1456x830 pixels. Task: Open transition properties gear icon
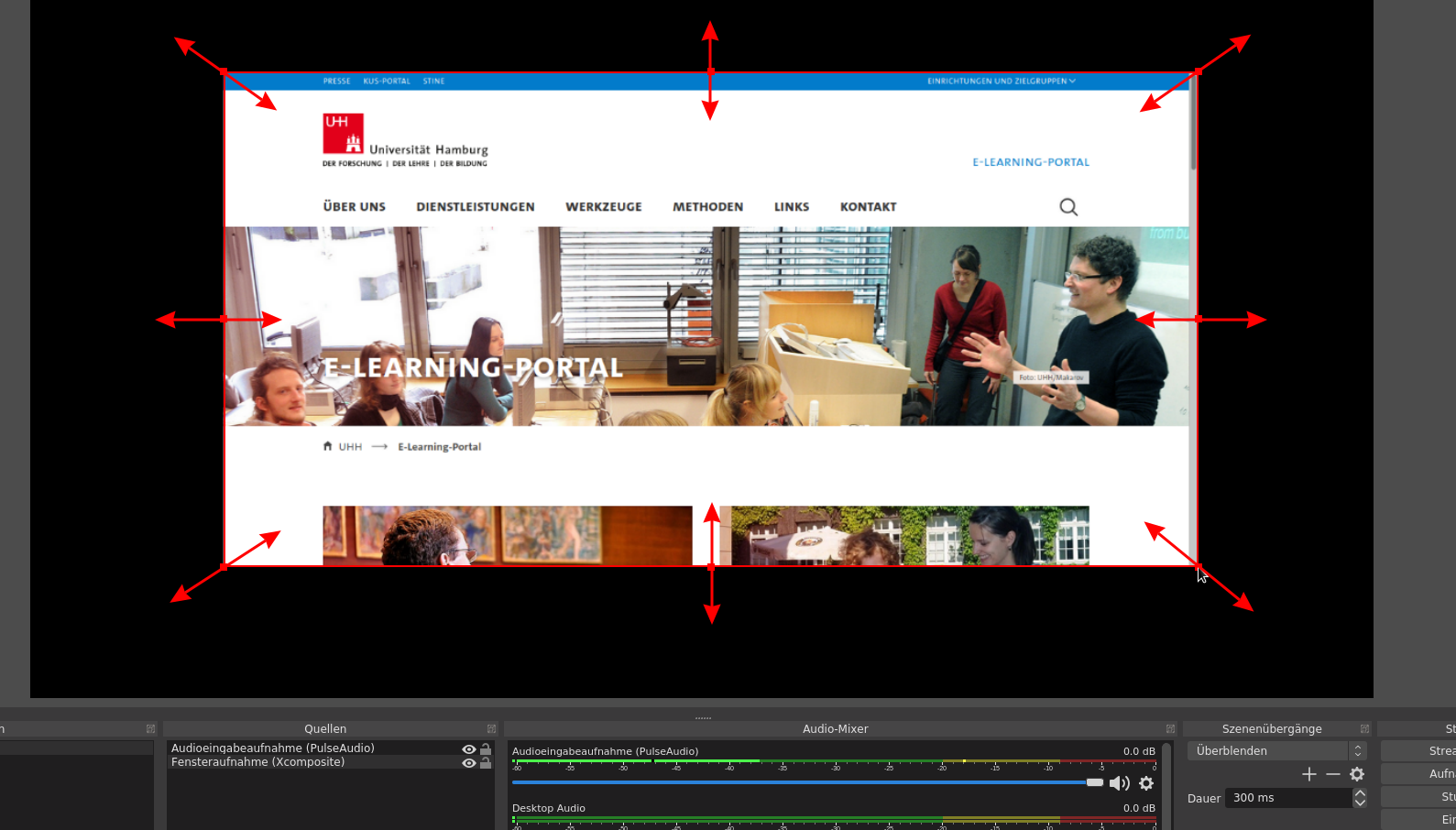1357,775
